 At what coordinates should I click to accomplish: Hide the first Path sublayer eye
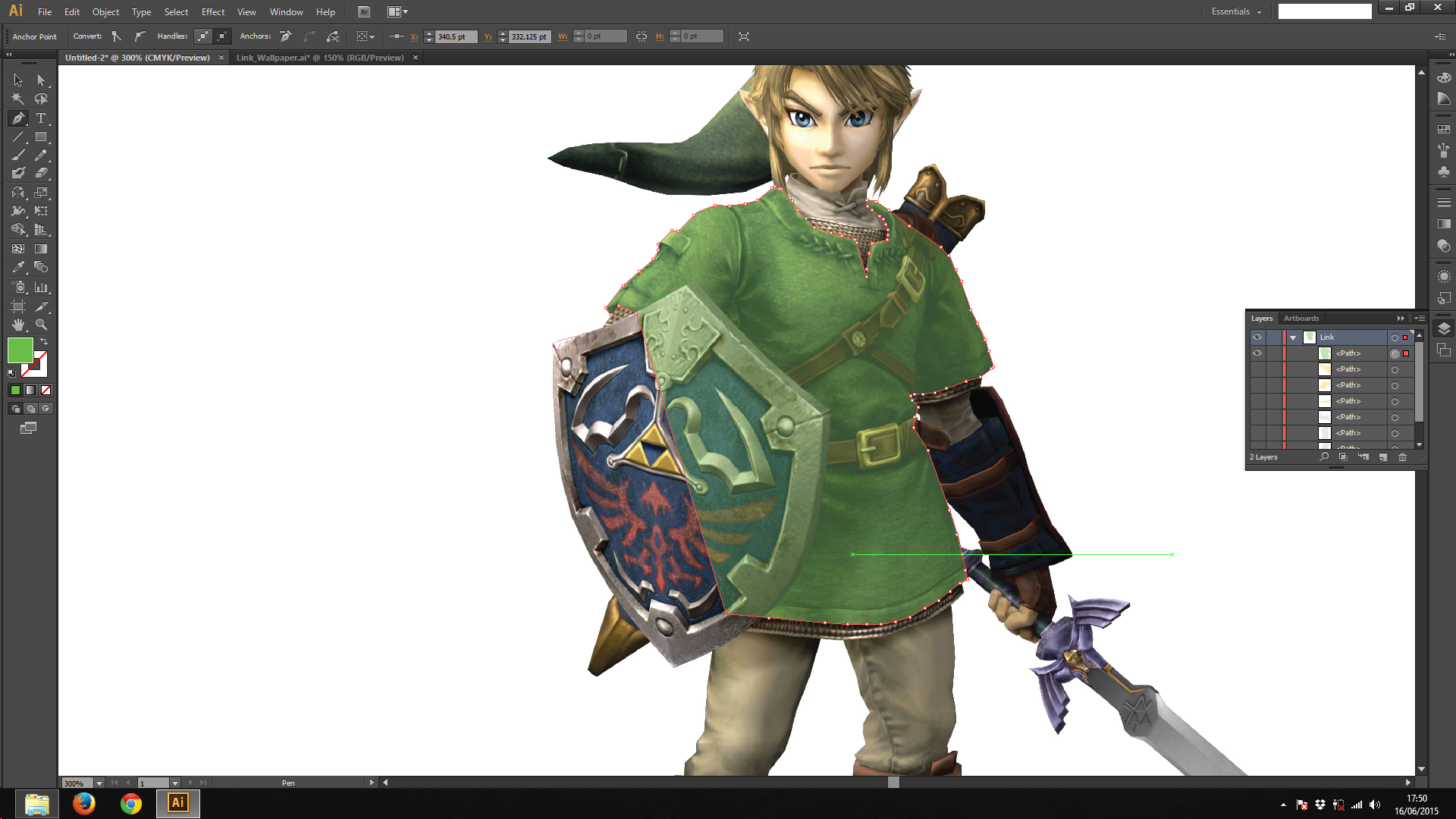click(1257, 353)
